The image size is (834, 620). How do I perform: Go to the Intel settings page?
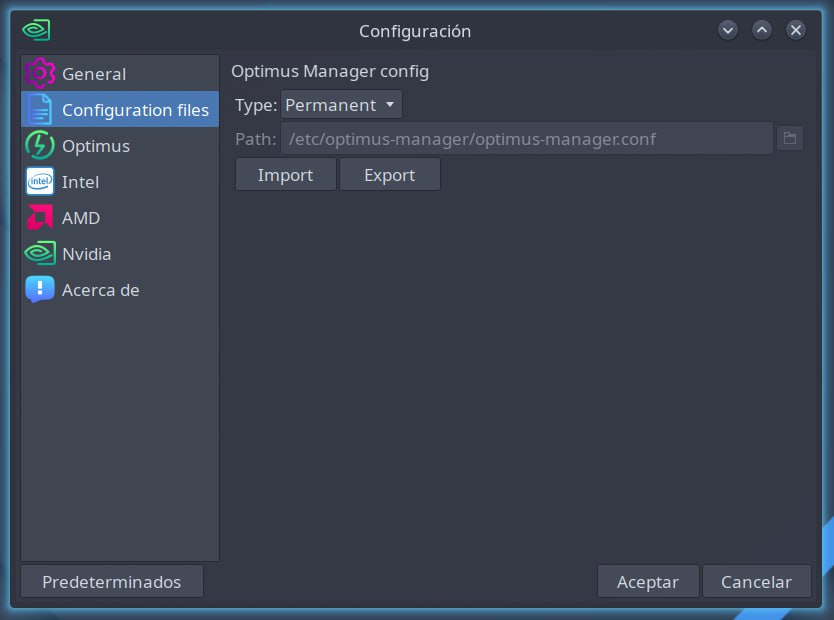[120, 181]
